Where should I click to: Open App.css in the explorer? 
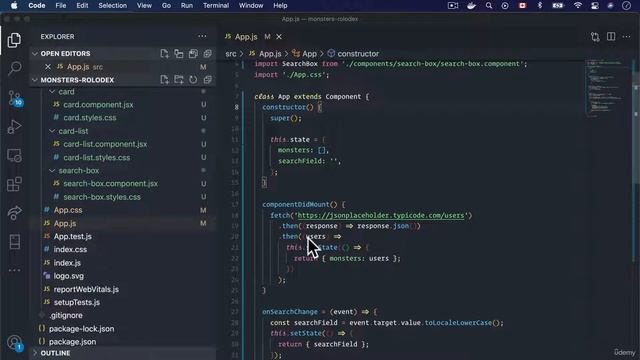tap(68, 210)
